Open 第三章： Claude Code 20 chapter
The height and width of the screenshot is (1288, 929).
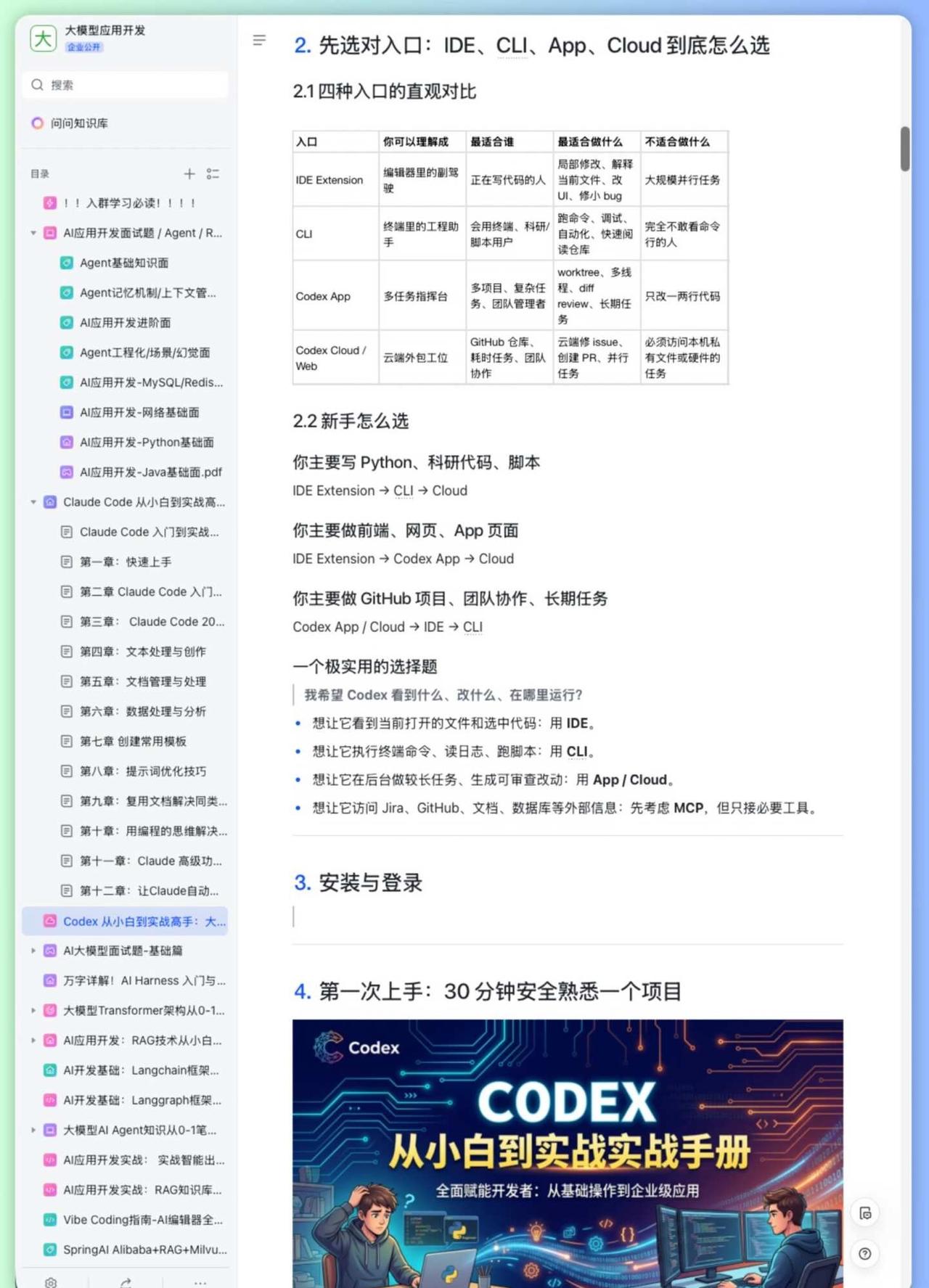click(152, 622)
